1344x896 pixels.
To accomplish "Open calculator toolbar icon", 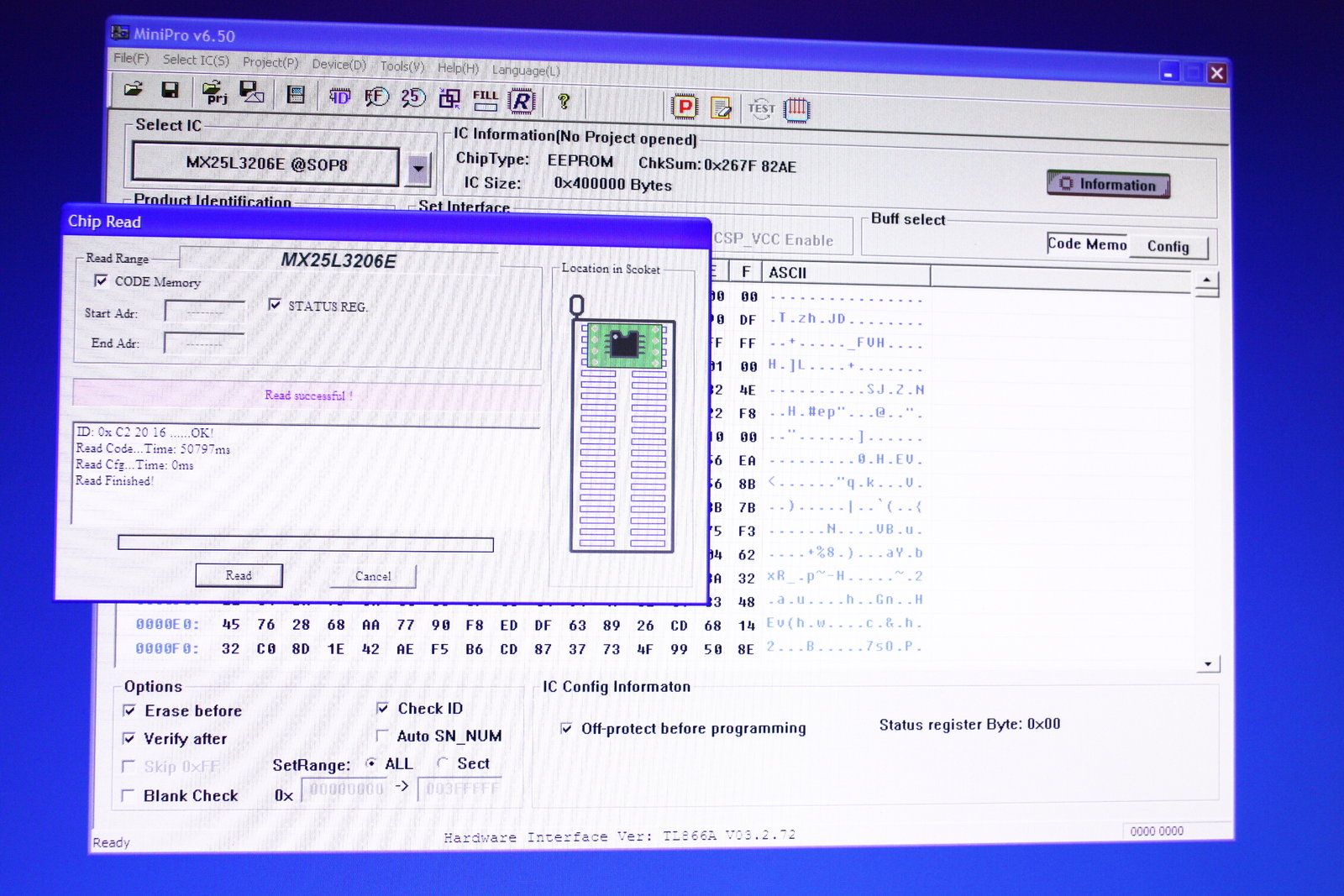I will (296, 94).
